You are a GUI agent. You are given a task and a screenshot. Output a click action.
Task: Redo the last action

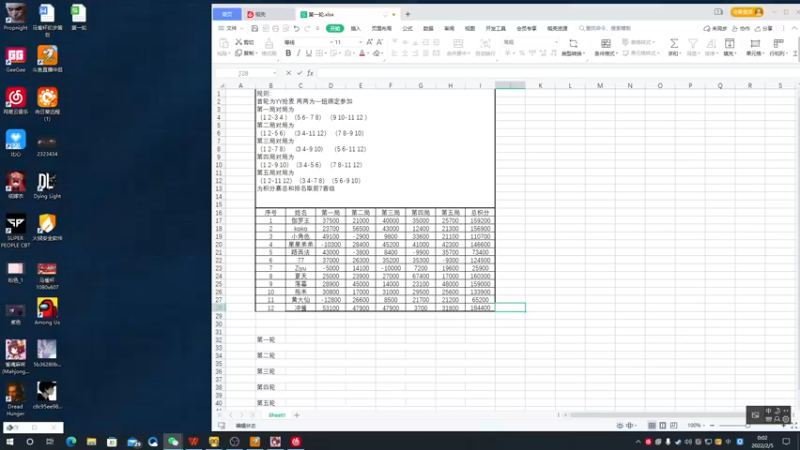coord(307,29)
